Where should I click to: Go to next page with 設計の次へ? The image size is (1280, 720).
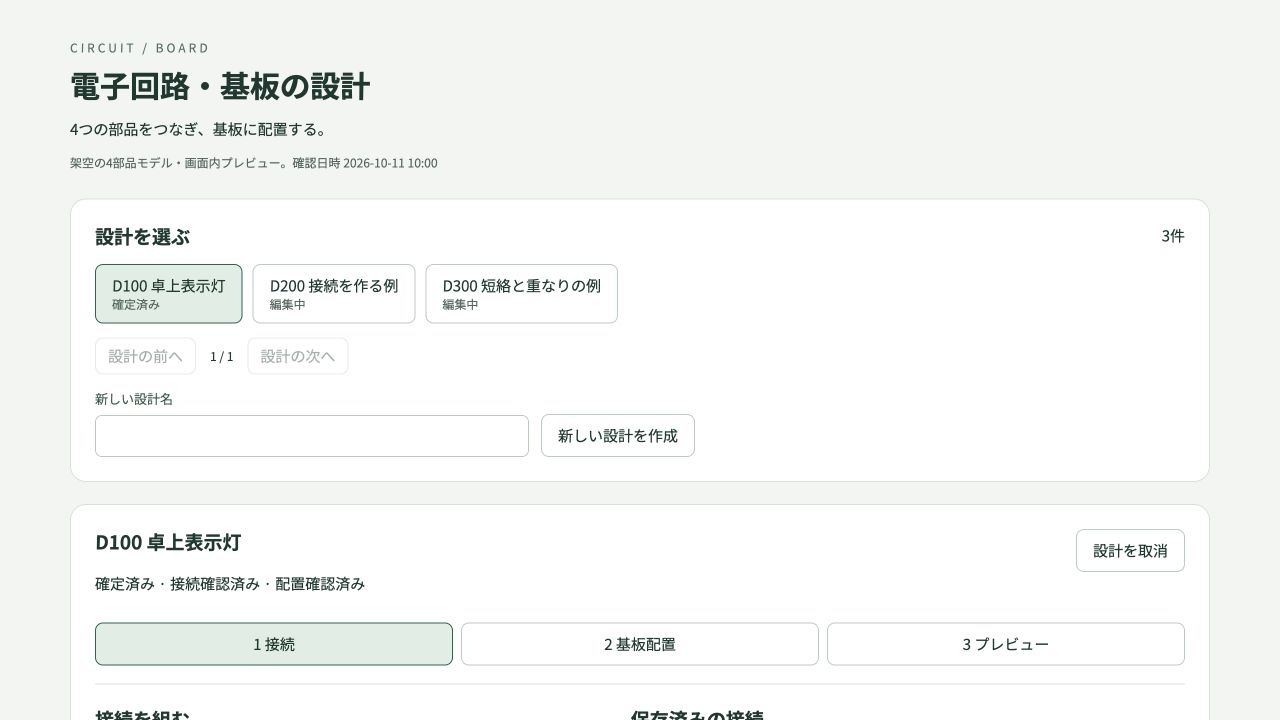298,356
